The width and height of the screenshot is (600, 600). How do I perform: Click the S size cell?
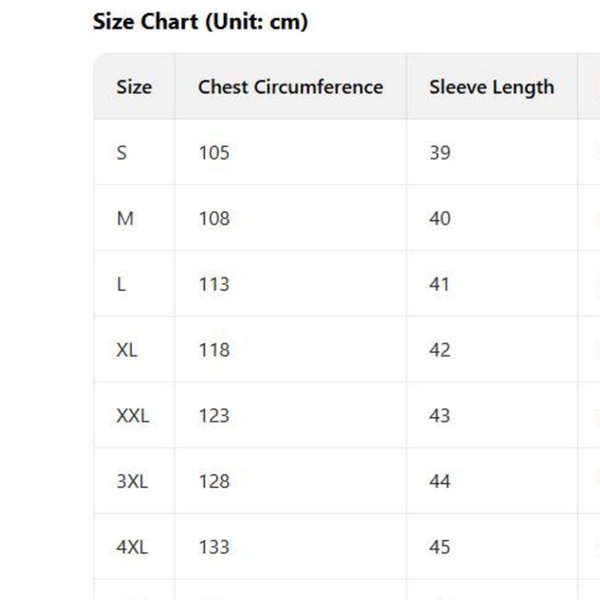(122, 153)
